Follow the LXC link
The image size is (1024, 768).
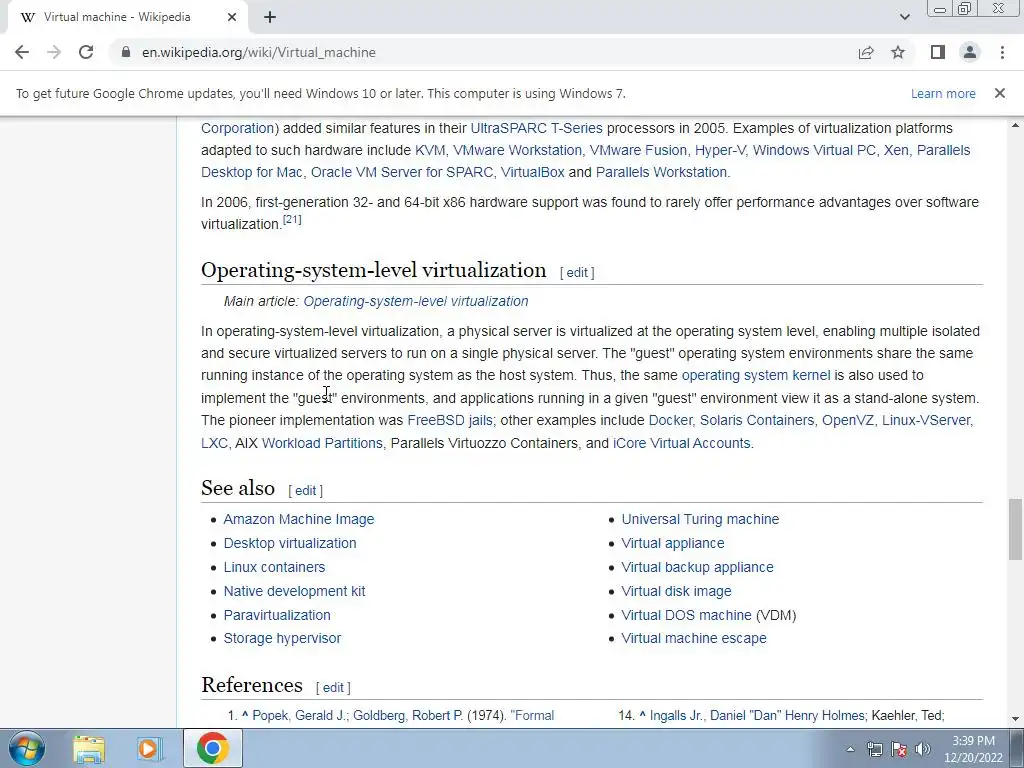coord(214,443)
